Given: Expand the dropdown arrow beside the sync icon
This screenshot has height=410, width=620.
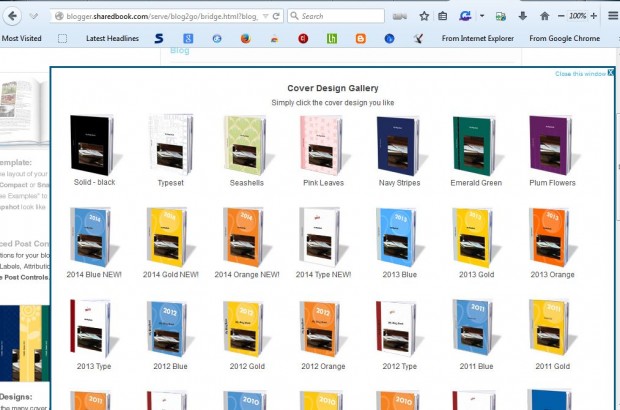Looking at the screenshot, I should point(482,16).
